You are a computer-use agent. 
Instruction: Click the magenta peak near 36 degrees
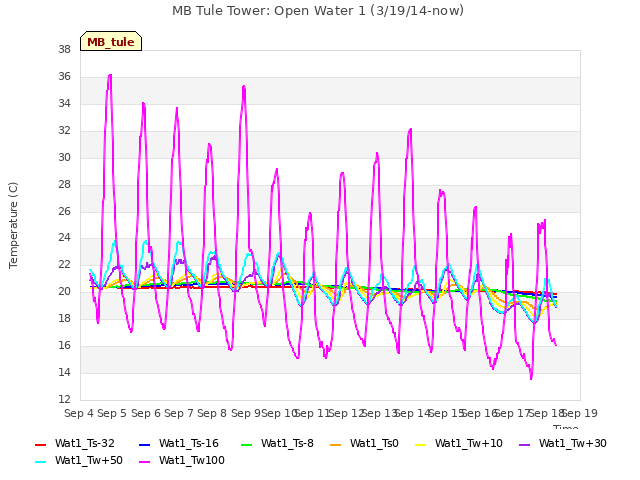point(110,76)
